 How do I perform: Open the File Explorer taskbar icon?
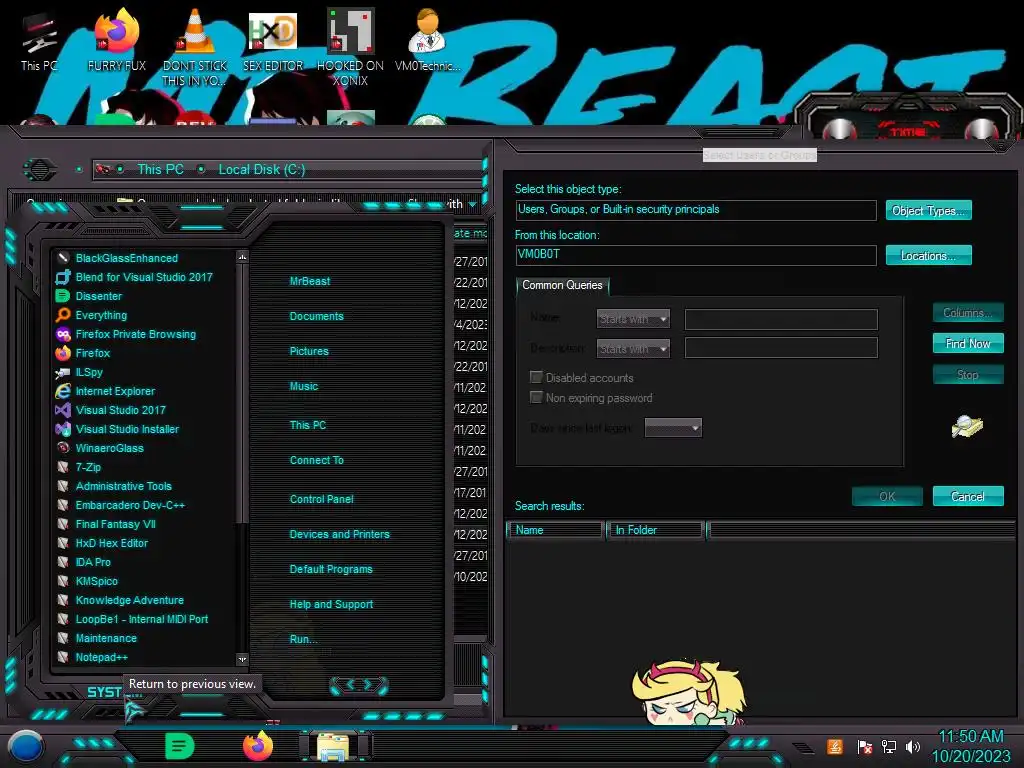(332, 746)
